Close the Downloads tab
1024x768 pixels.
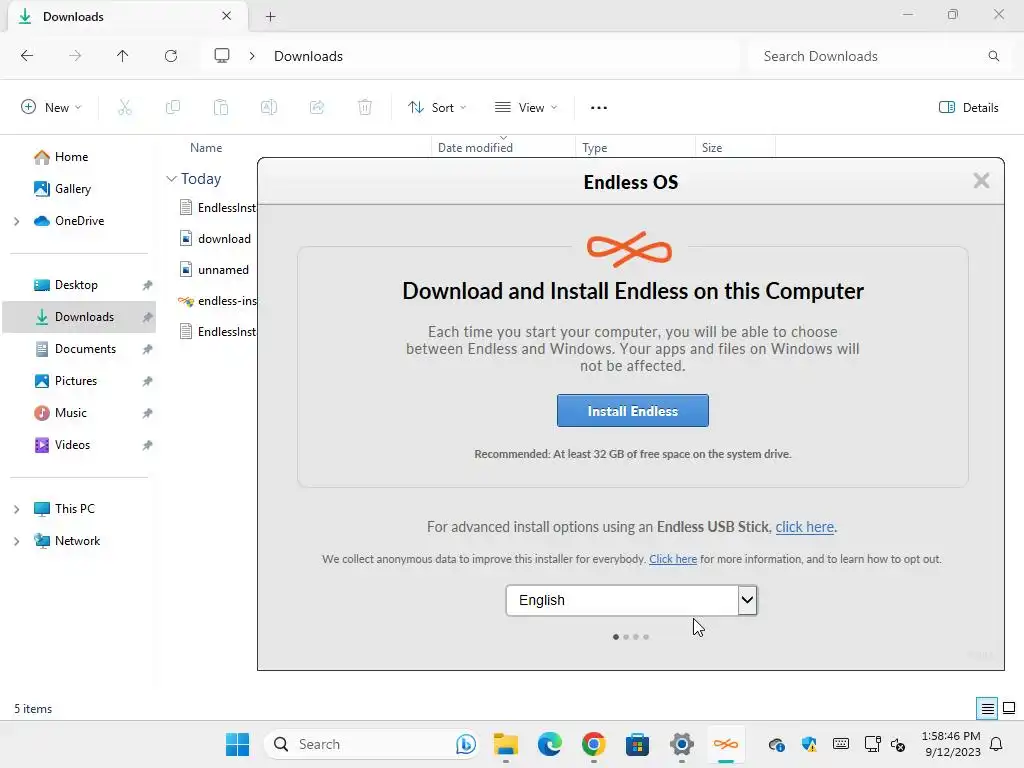coord(227,16)
